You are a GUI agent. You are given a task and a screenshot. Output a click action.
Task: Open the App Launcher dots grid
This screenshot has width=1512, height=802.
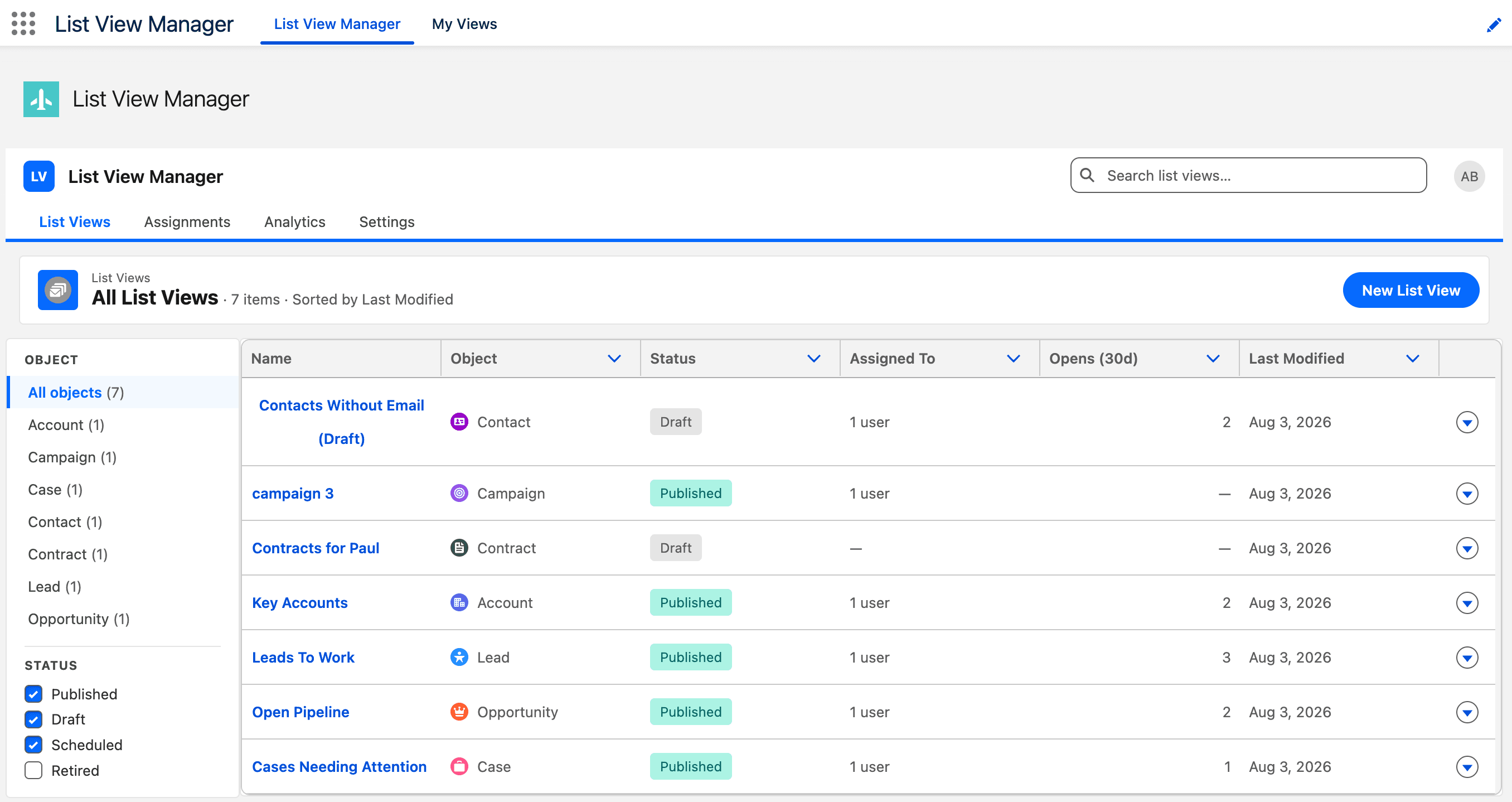tap(23, 23)
